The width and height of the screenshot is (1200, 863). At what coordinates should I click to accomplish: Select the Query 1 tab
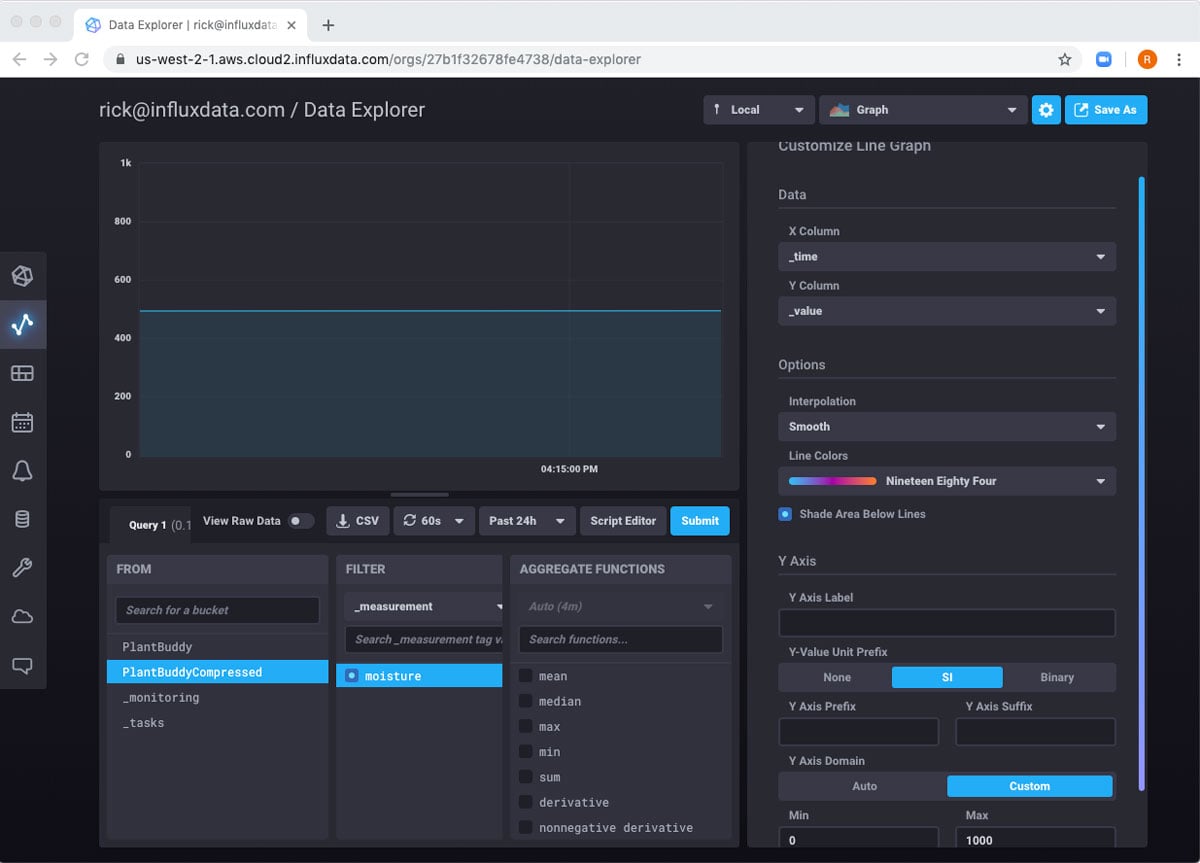point(147,525)
